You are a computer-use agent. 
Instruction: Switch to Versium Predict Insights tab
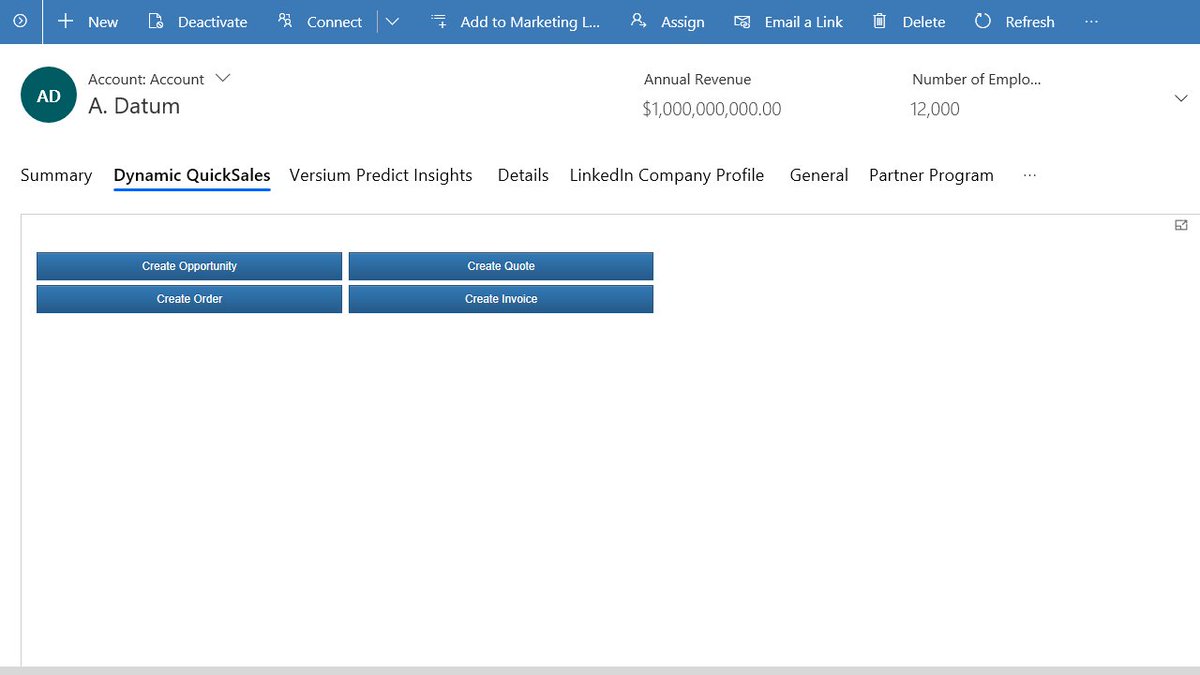381,175
